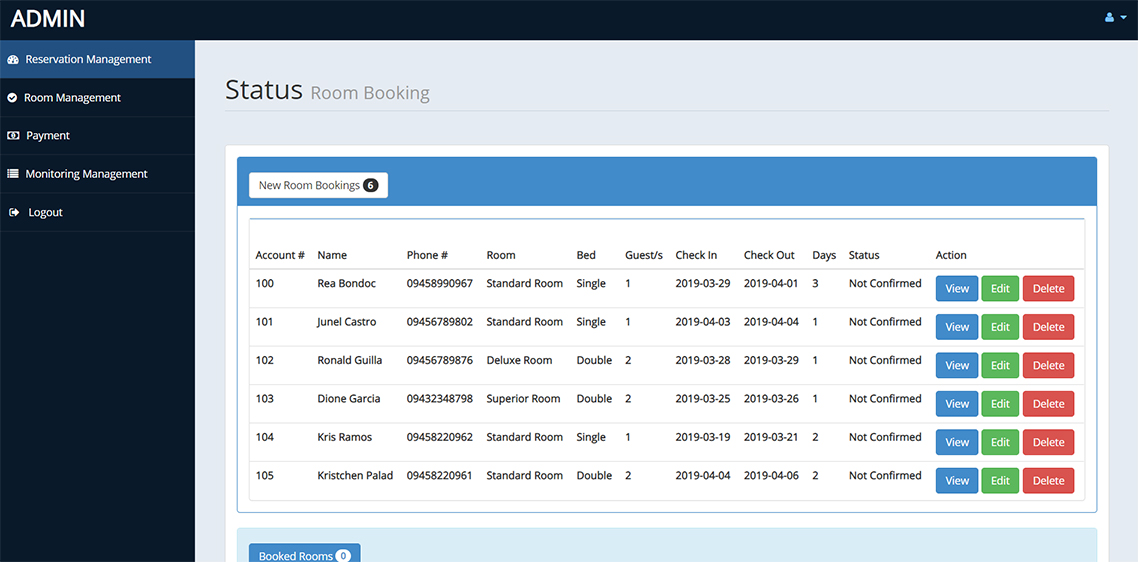Edit booking for Junel Castro

coord(1000,327)
